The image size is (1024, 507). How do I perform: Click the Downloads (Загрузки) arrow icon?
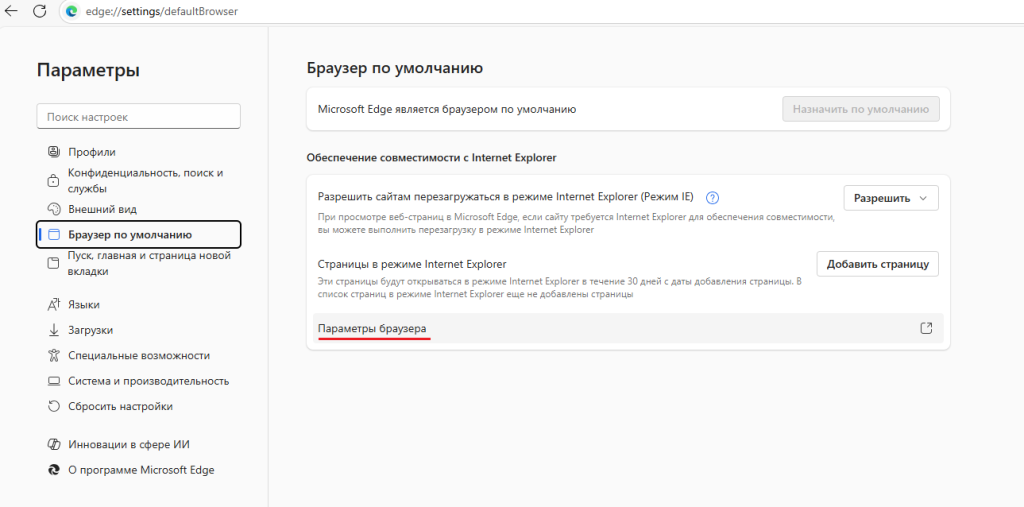pyautogui.click(x=54, y=330)
